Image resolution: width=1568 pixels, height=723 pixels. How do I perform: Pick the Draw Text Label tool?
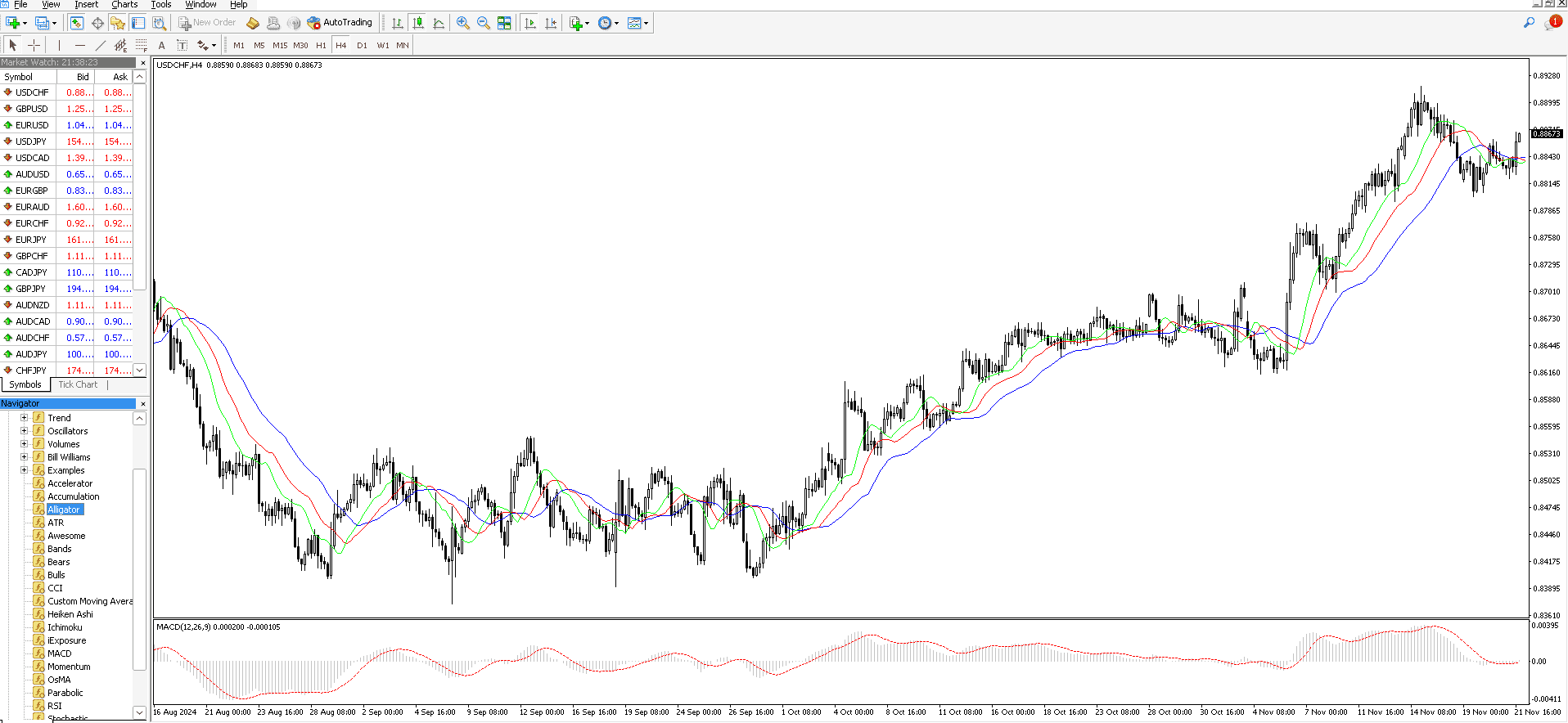click(161, 45)
